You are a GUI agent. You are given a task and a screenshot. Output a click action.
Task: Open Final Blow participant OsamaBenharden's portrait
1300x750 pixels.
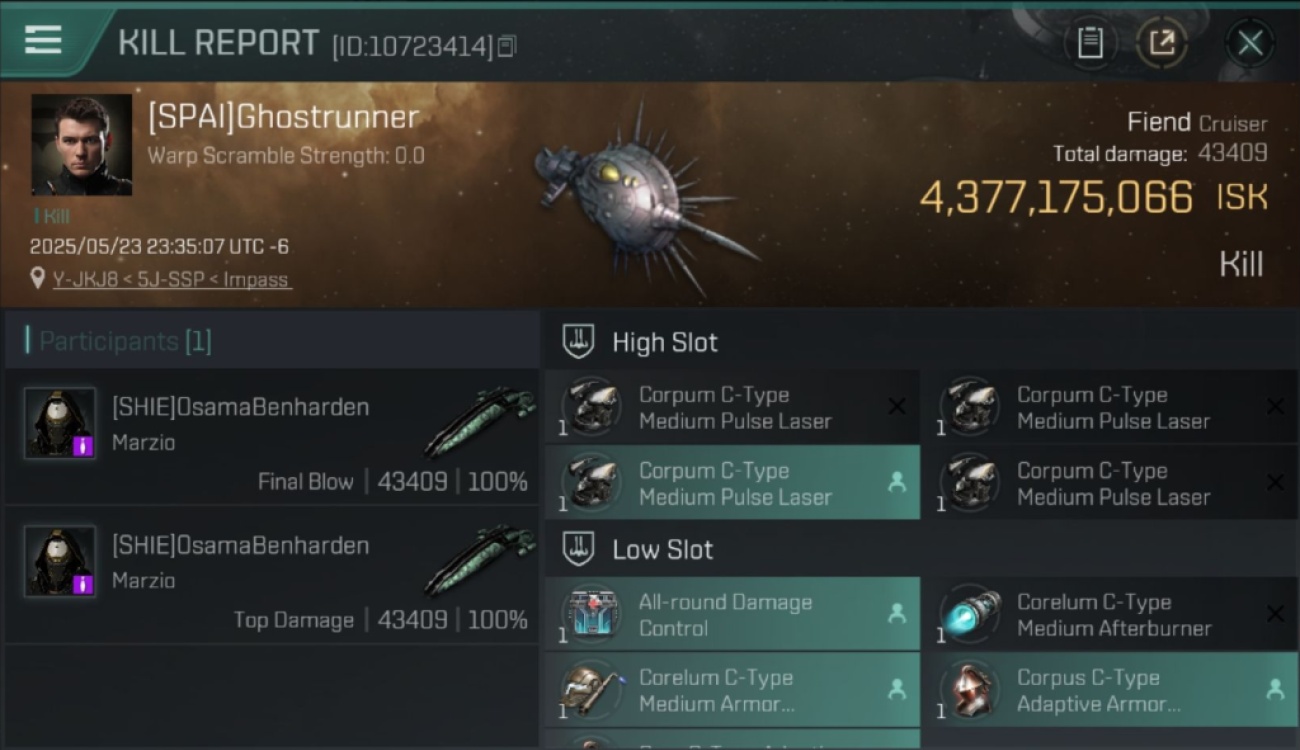(60, 423)
